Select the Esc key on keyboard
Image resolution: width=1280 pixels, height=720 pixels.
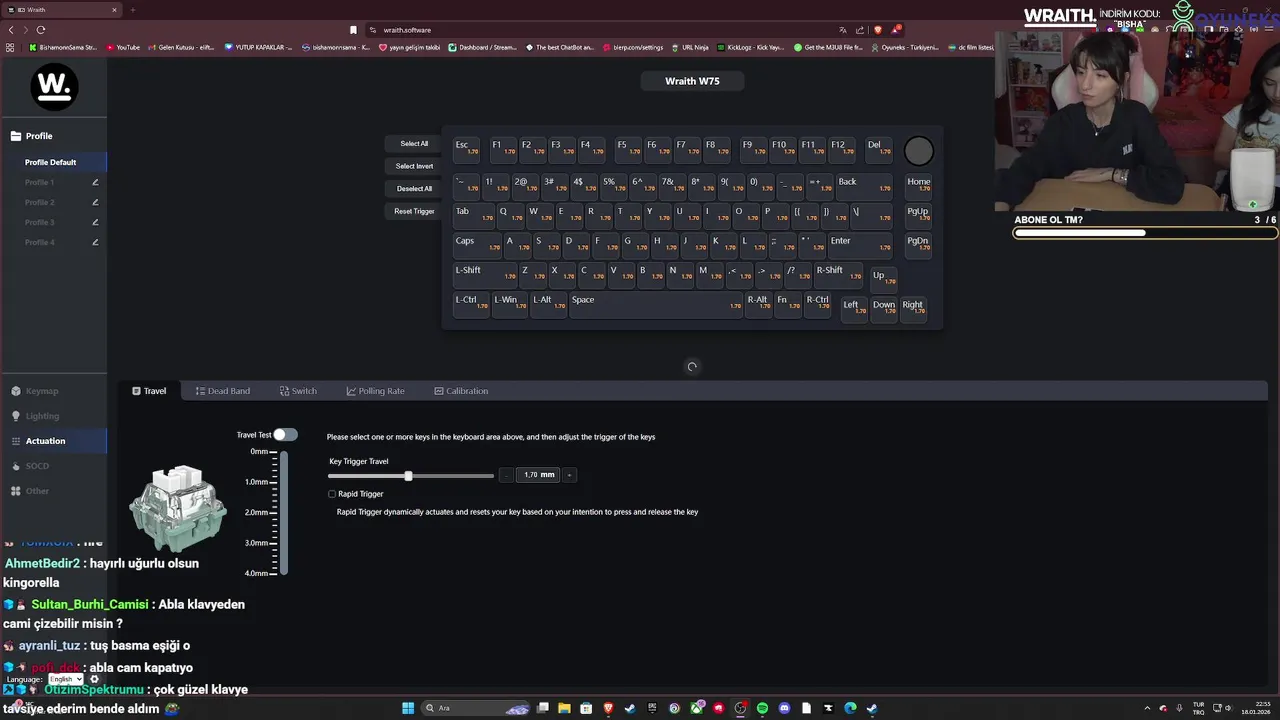(x=467, y=148)
